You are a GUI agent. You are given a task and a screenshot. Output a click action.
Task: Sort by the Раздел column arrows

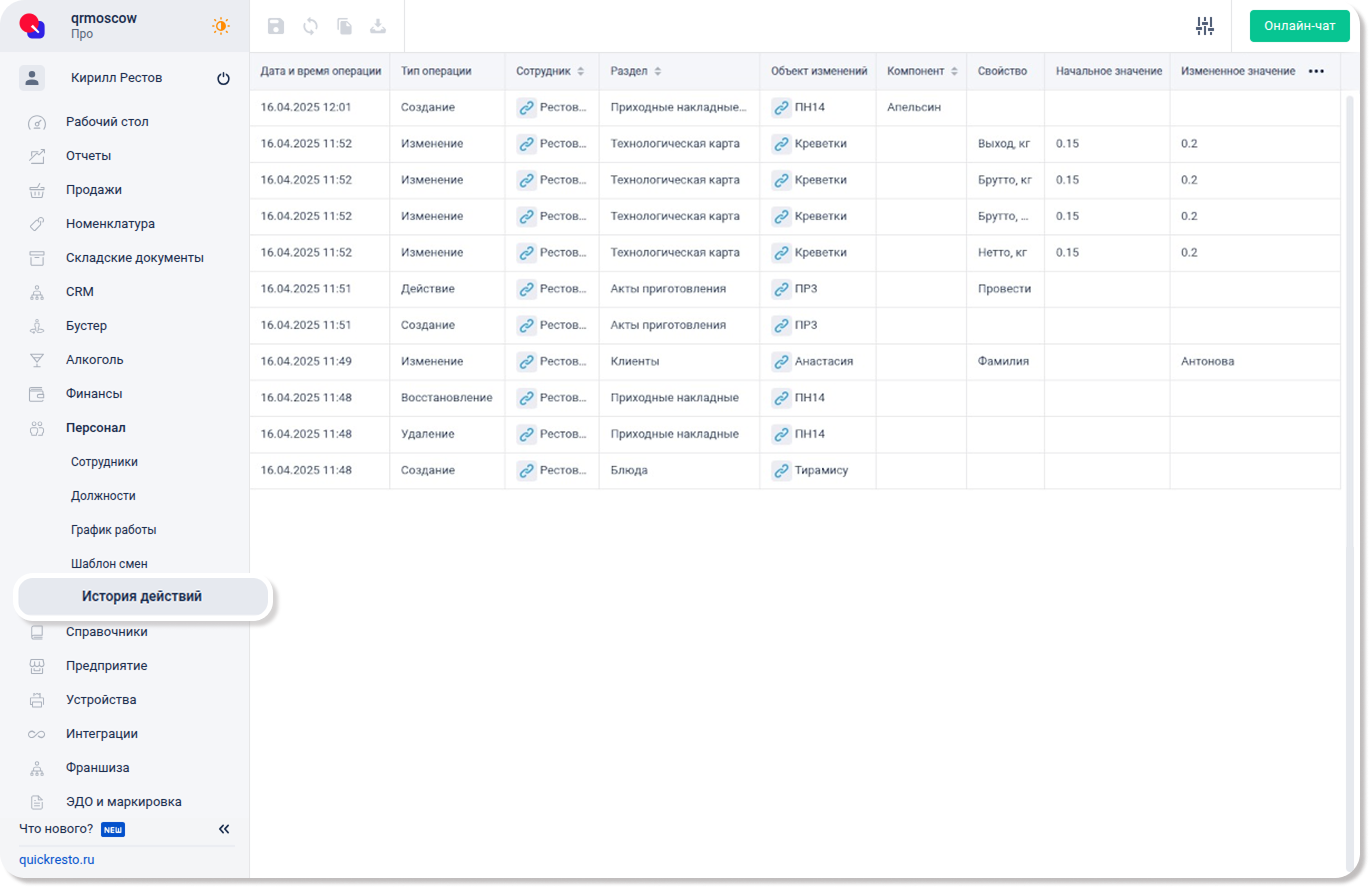point(657,72)
